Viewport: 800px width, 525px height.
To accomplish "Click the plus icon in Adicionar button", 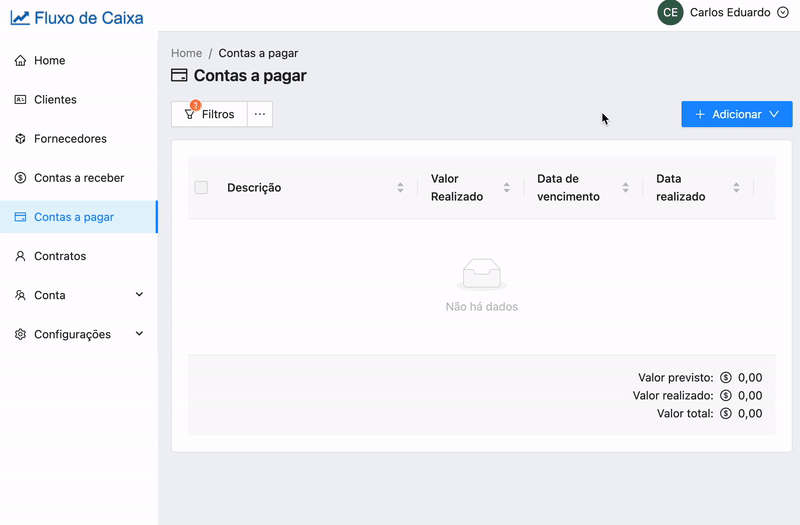I will 700,114.
